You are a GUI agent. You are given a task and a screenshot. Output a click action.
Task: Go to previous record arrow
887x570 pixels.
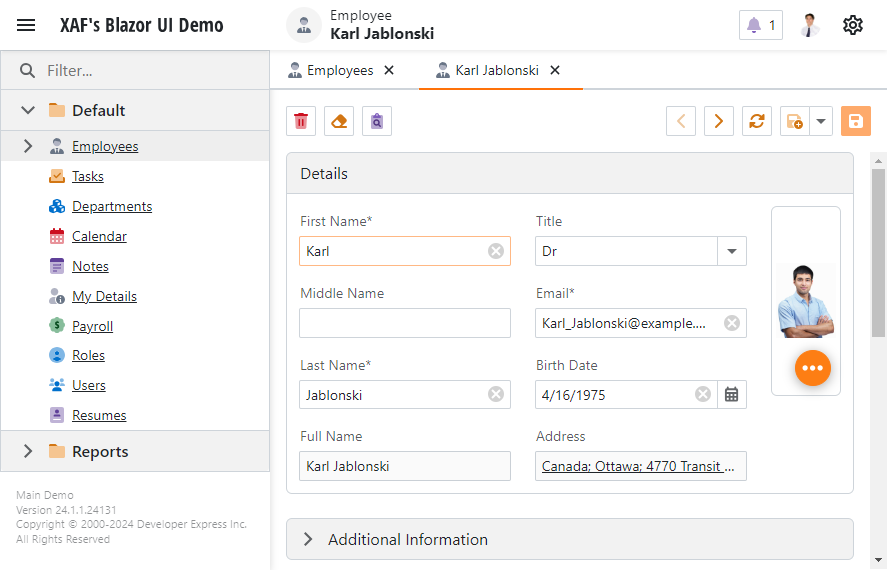pyautogui.click(x=681, y=121)
